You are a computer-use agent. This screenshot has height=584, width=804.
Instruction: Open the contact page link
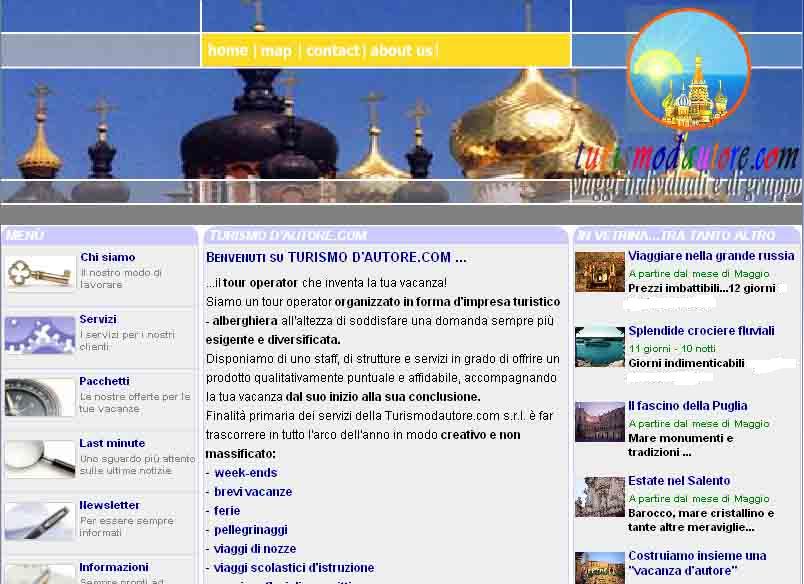click(x=333, y=50)
